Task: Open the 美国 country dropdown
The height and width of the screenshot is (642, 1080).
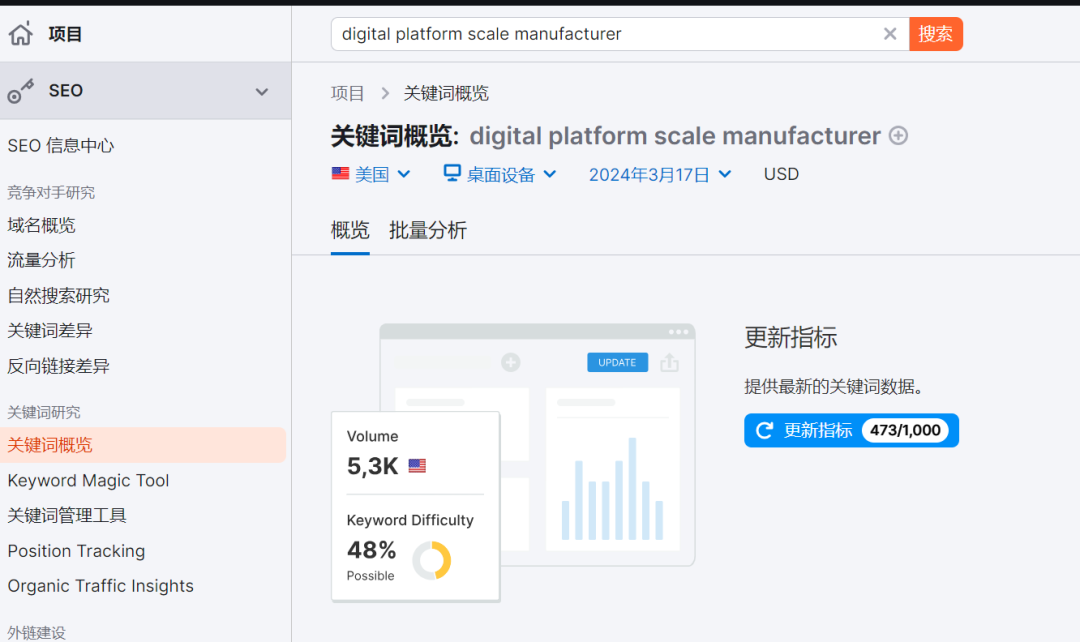Action: click(x=372, y=173)
